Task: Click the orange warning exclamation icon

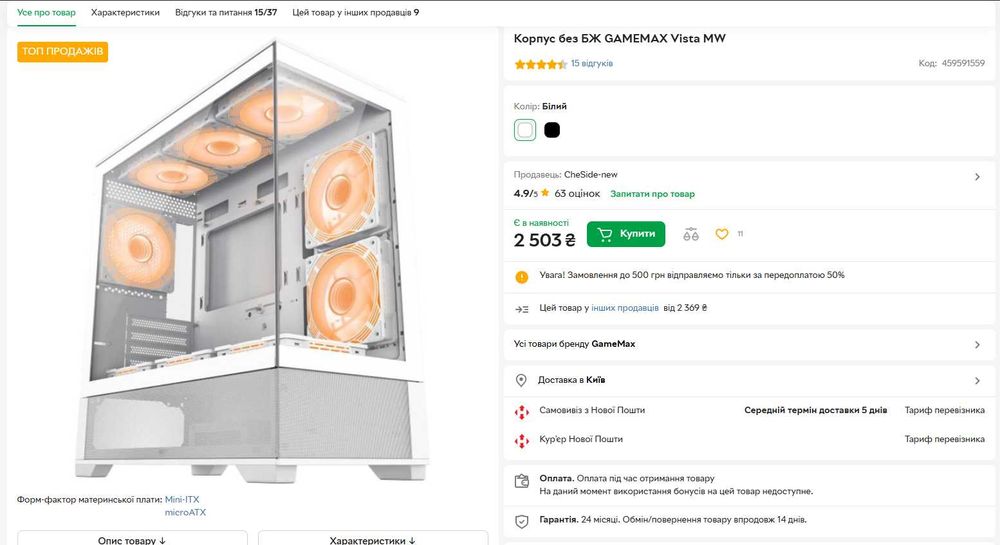Action: (x=521, y=276)
